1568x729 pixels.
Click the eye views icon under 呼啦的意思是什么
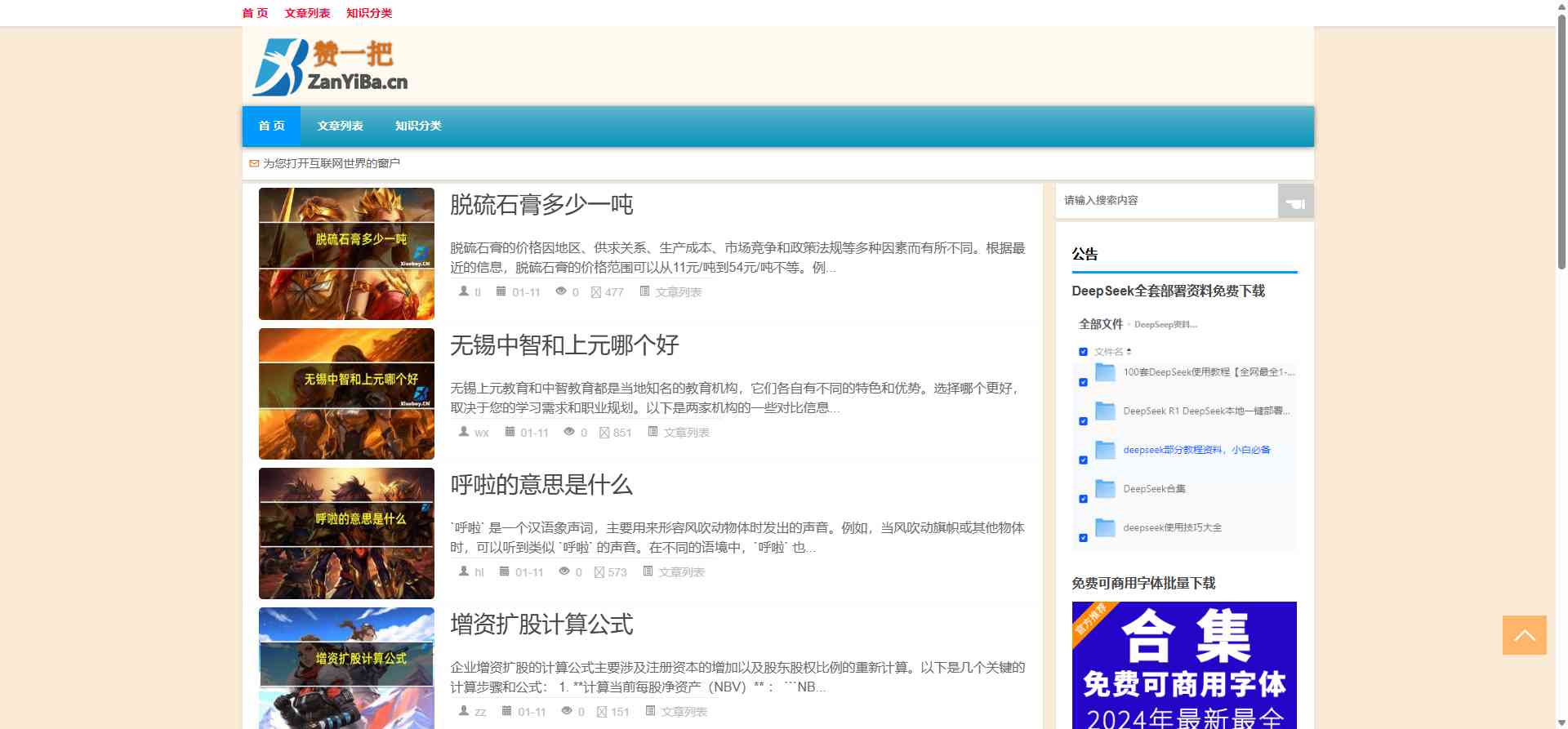(564, 571)
